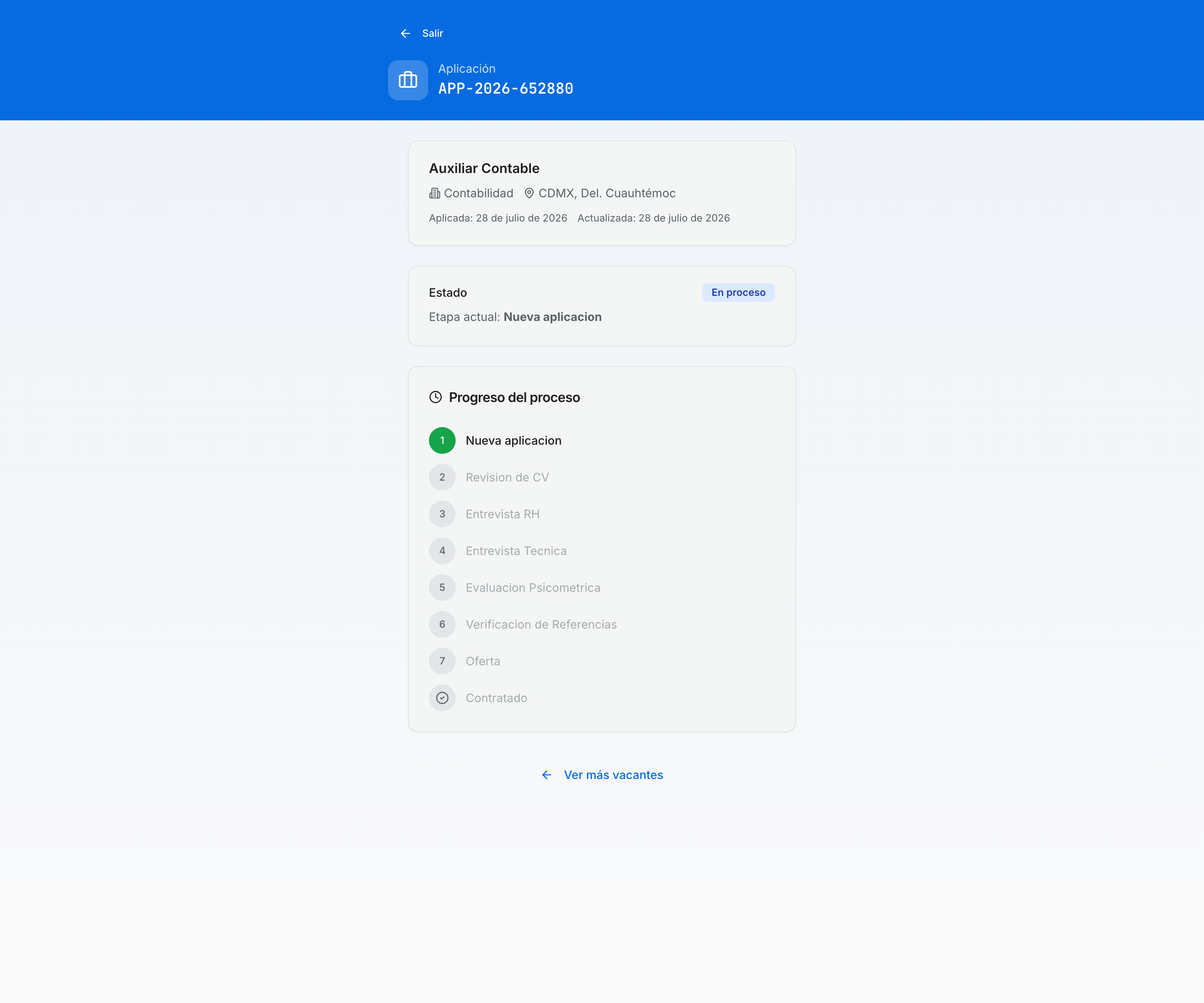Click the Etapa actual: Nueva aplicacion text
1204x1003 pixels.
point(515,317)
